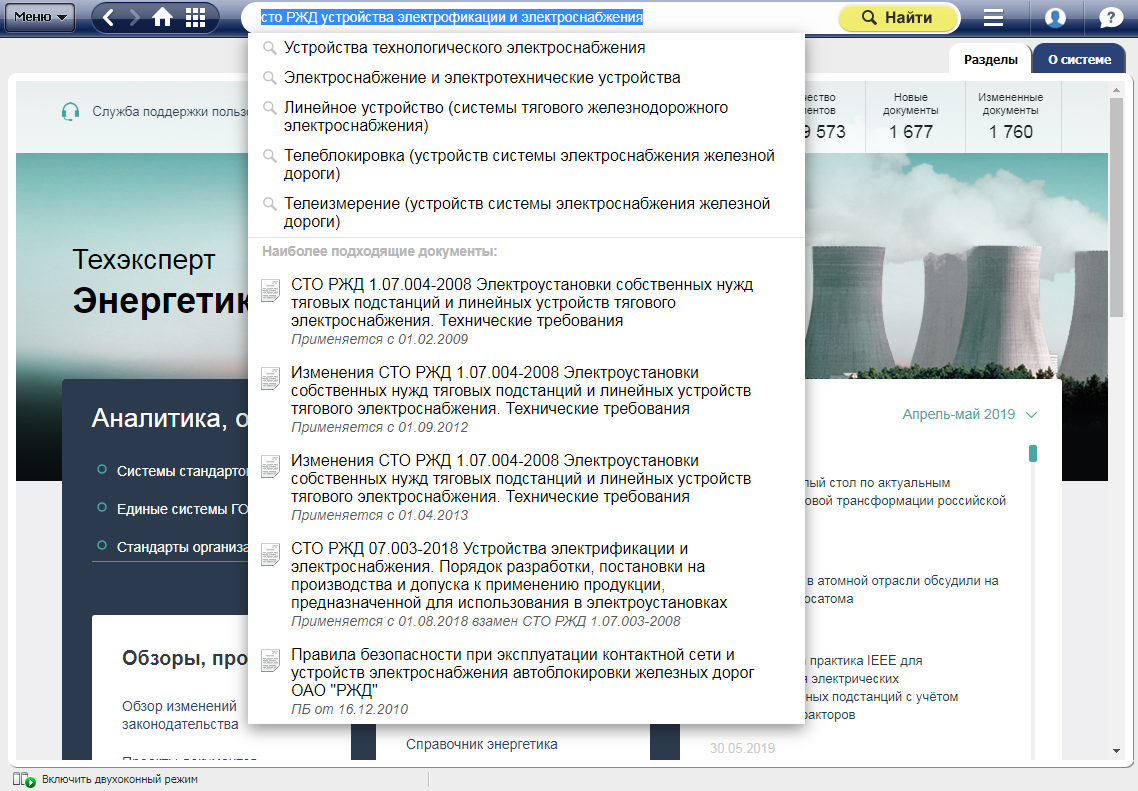Open the sections grid icon
1138x791 pixels.
(195, 17)
